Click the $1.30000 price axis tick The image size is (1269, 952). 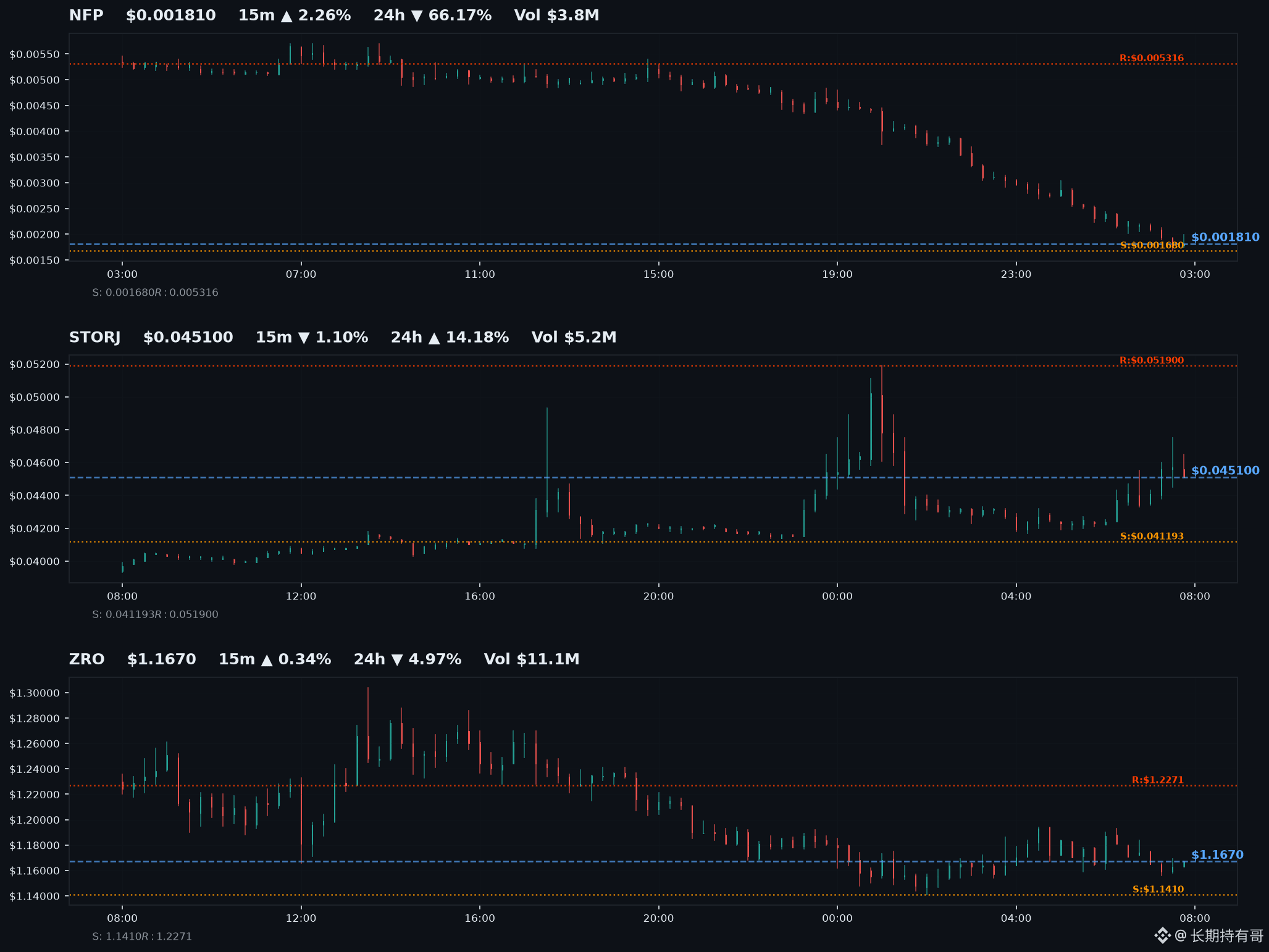(x=35, y=693)
